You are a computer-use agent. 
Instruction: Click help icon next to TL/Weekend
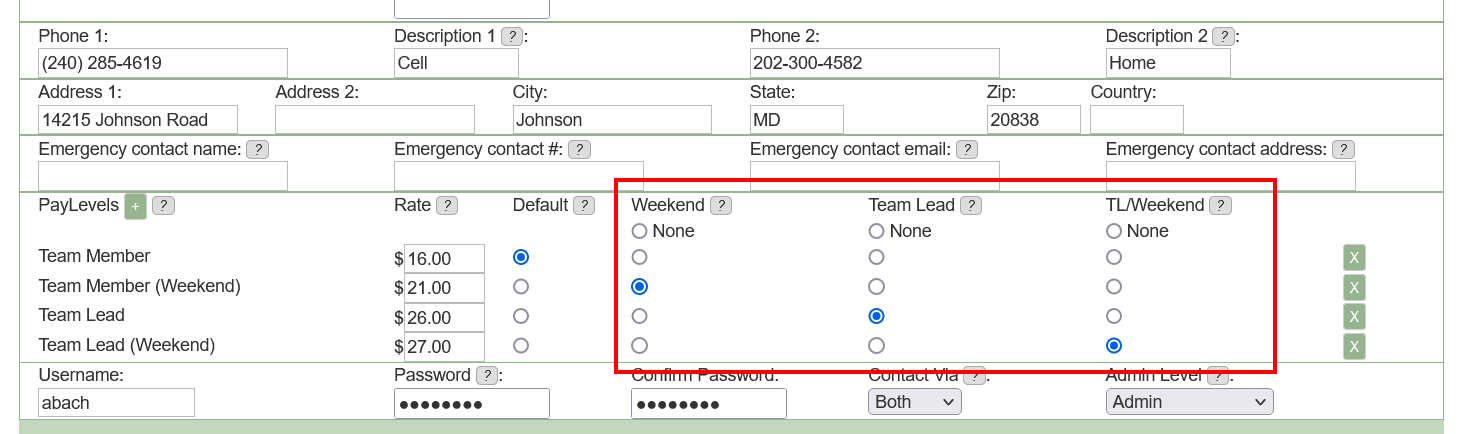pyautogui.click(x=1220, y=205)
